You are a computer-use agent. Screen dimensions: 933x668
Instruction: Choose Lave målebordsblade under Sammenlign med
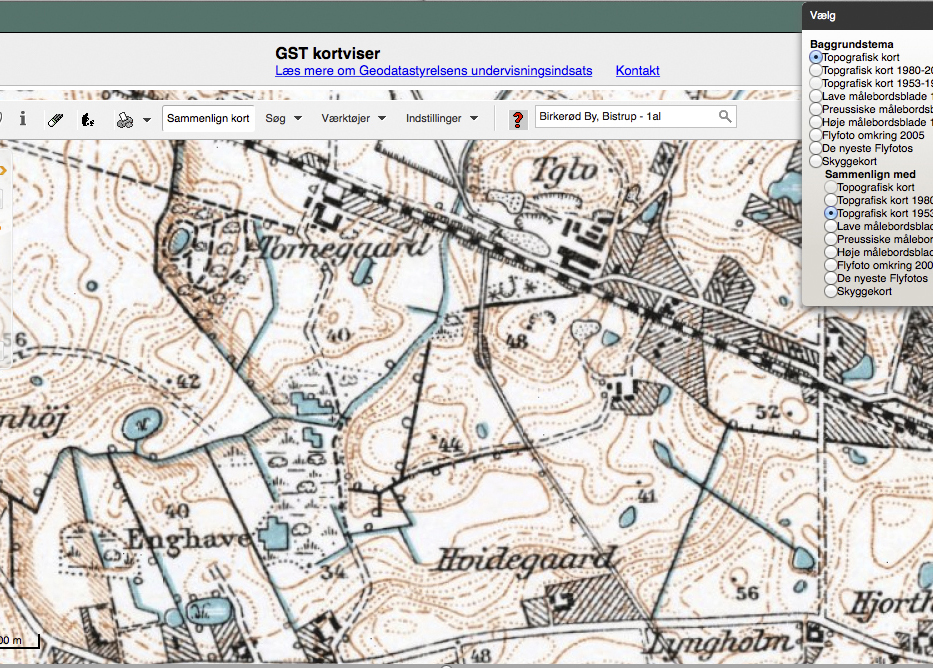point(831,227)
